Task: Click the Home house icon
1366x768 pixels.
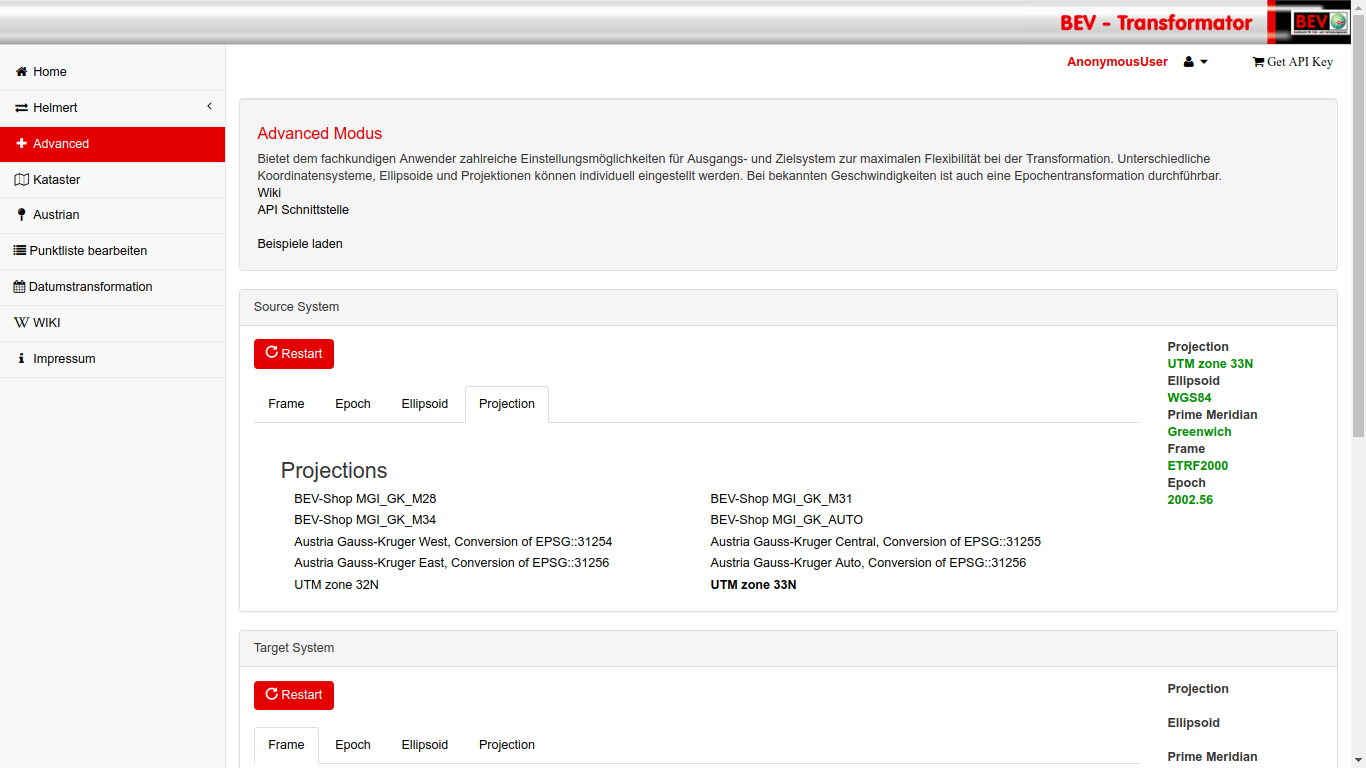Action: coord(21,72)
